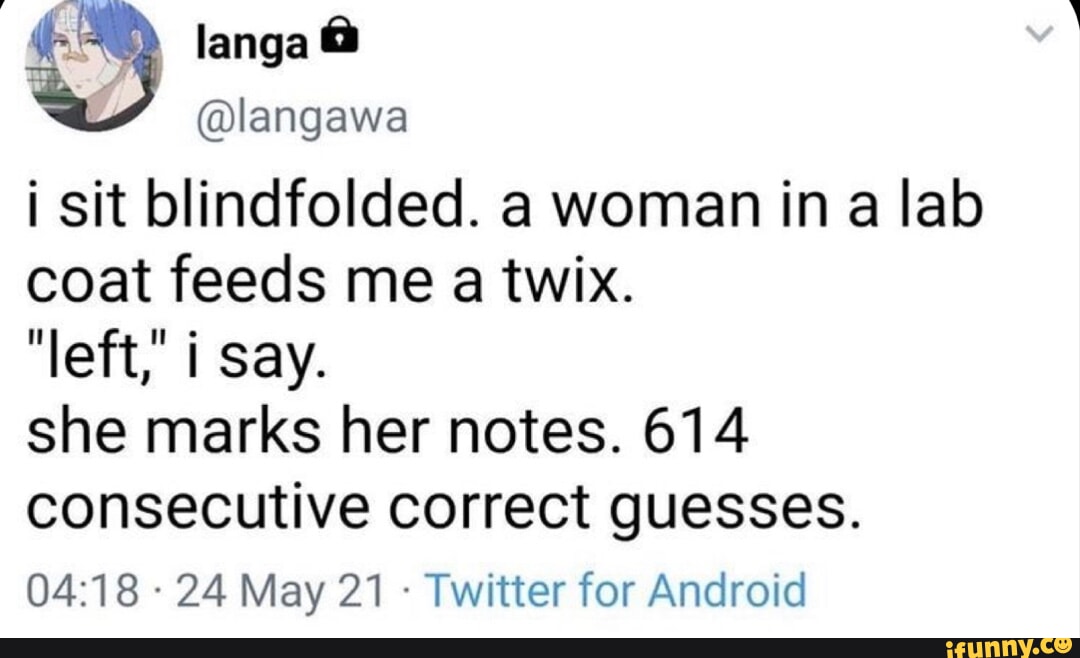Click the line "consecutive correct guesses."
The width and height of the screenshot is (1080, 658).
443,513
